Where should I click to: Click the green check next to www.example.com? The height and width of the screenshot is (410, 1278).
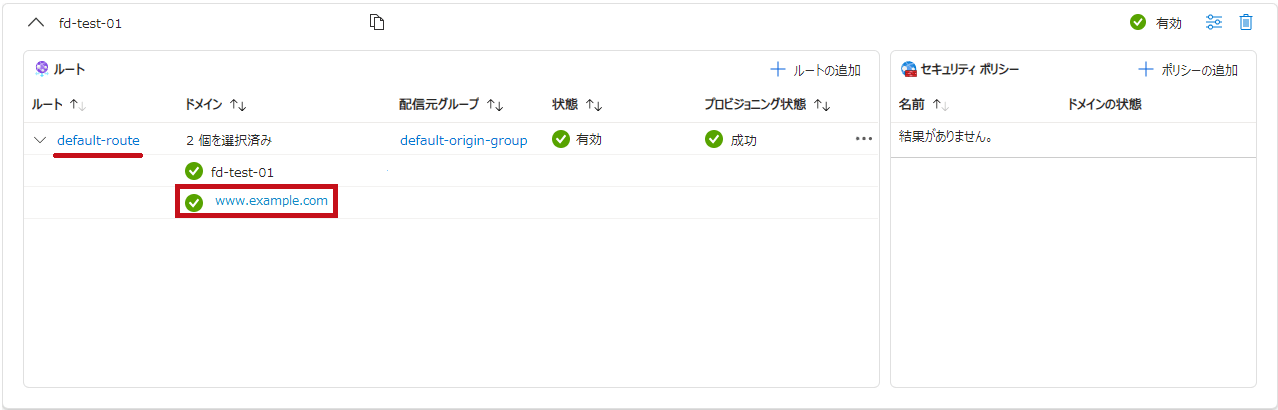coord(194,202)
